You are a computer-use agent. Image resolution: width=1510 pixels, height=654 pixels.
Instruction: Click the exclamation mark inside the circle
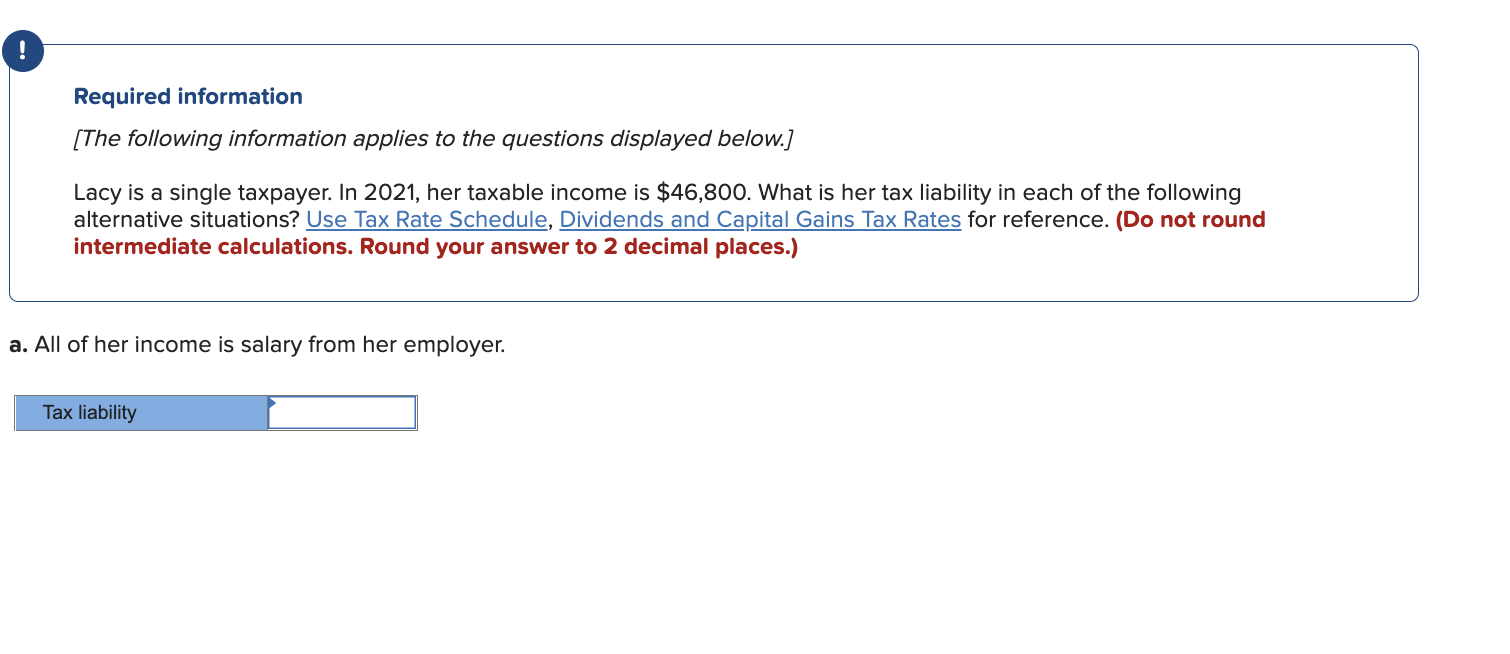point(23,50)
